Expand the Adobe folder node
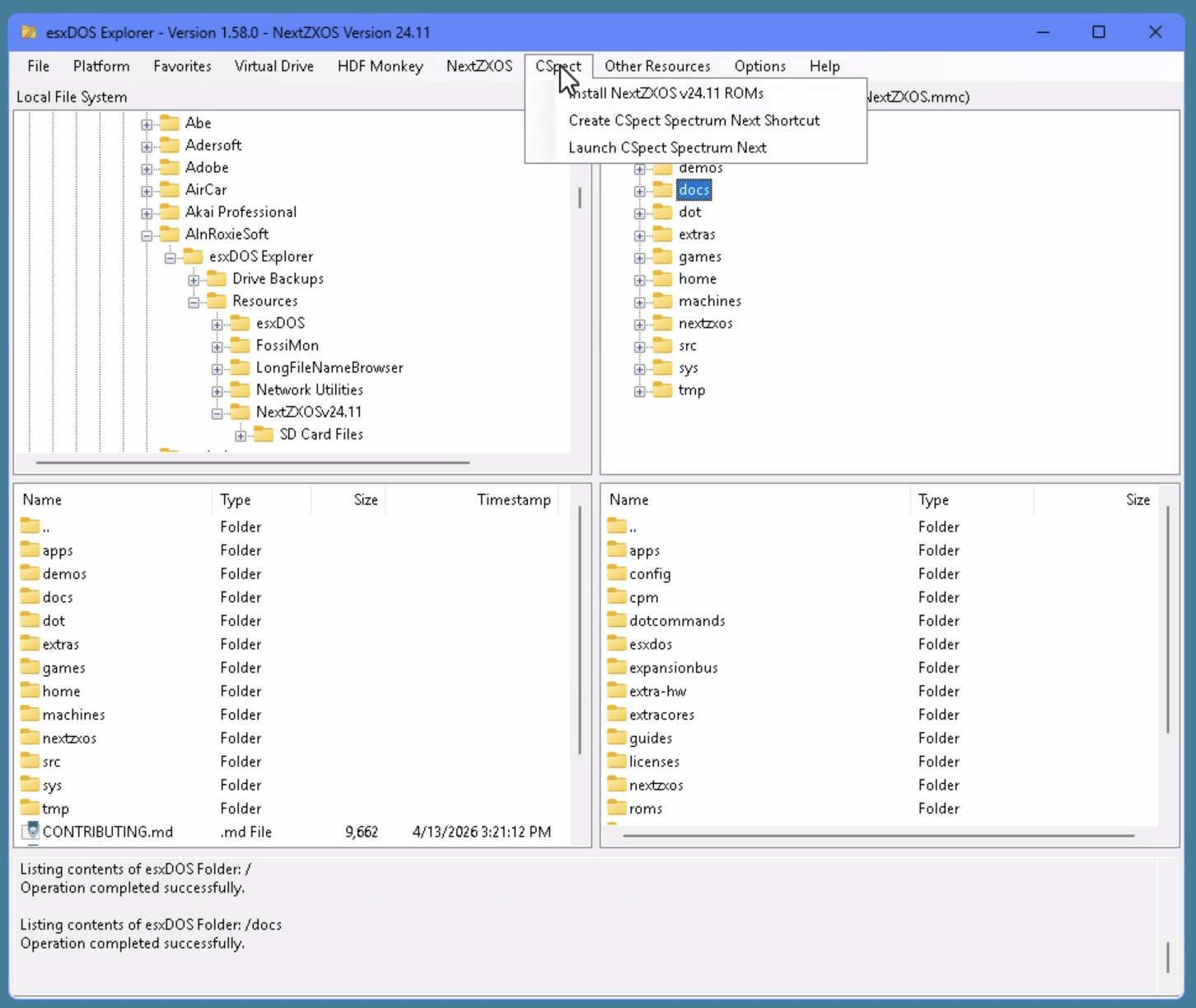Viewport: 1196px width, 1008px height. pos(147,168)
